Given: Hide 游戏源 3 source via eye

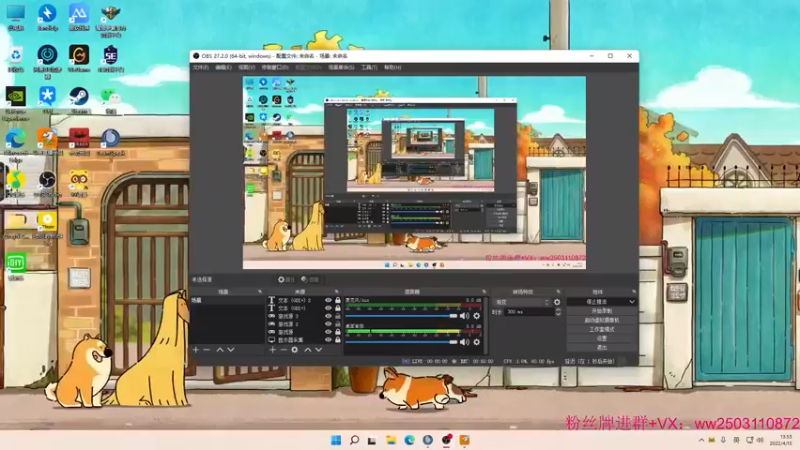Looking at the screenshot, I should [328, 316].
